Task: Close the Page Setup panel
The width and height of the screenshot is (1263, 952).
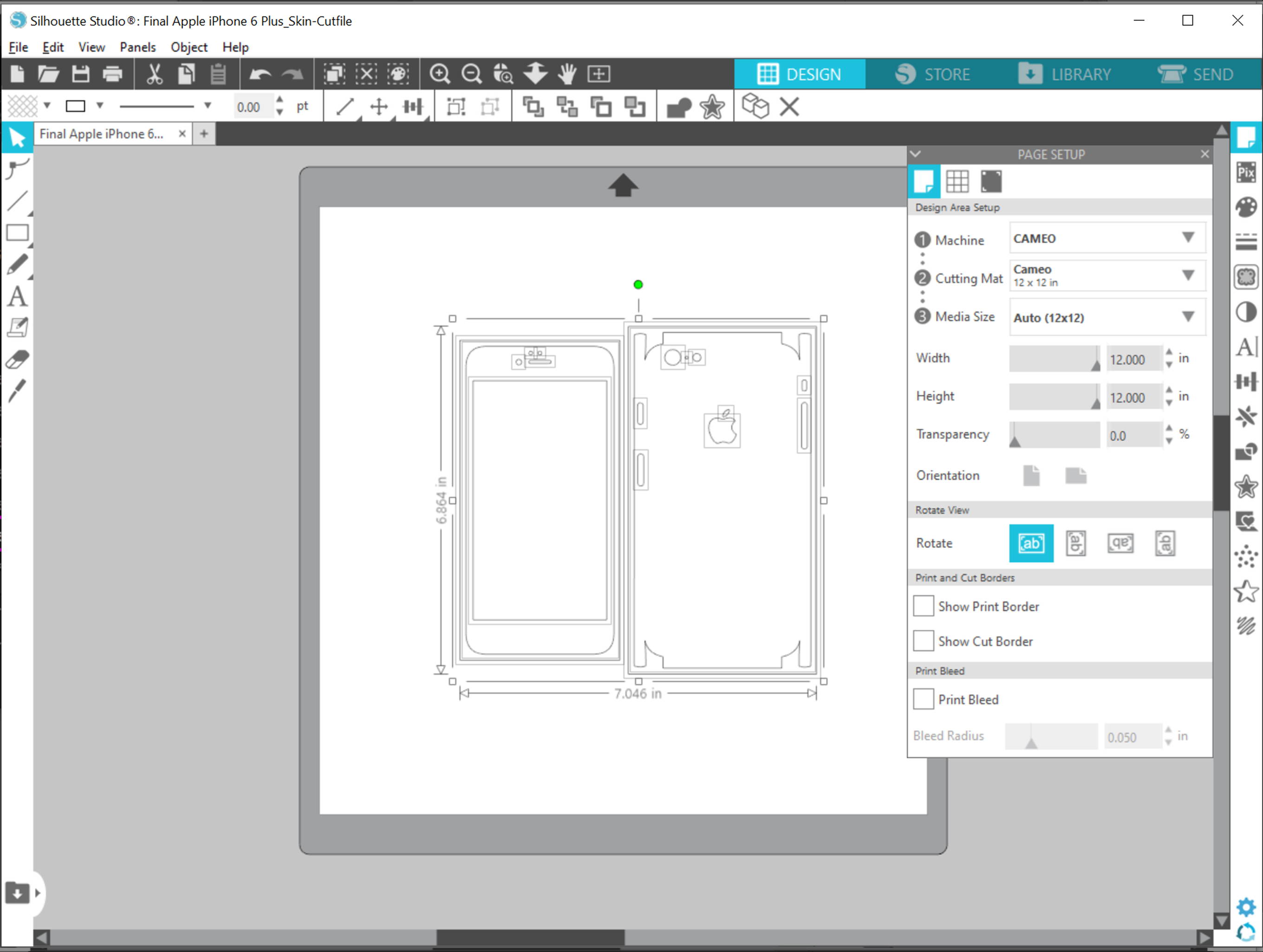Action: click(x=1205, y=154)
